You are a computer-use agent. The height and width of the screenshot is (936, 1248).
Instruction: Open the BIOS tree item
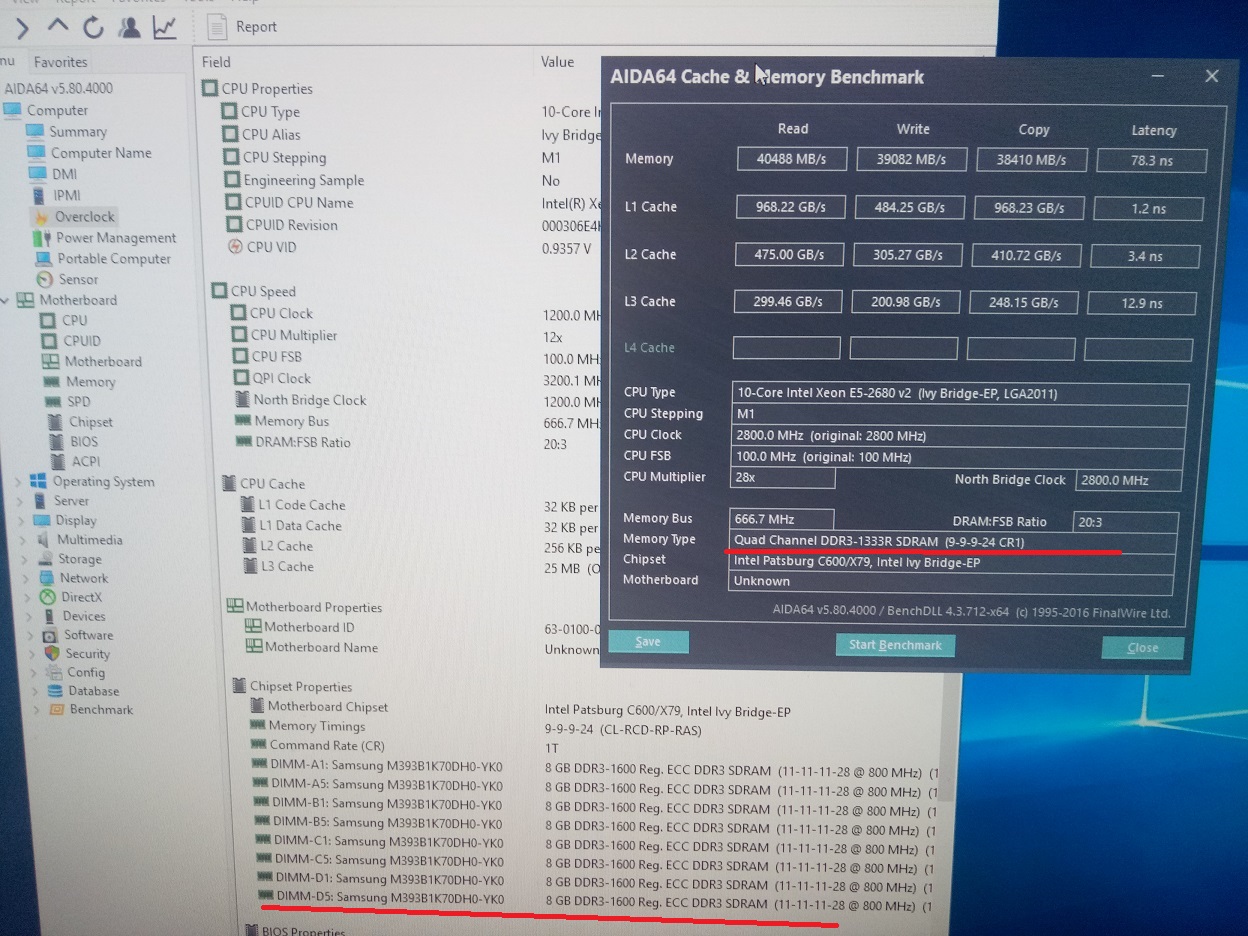coord(84,441)
